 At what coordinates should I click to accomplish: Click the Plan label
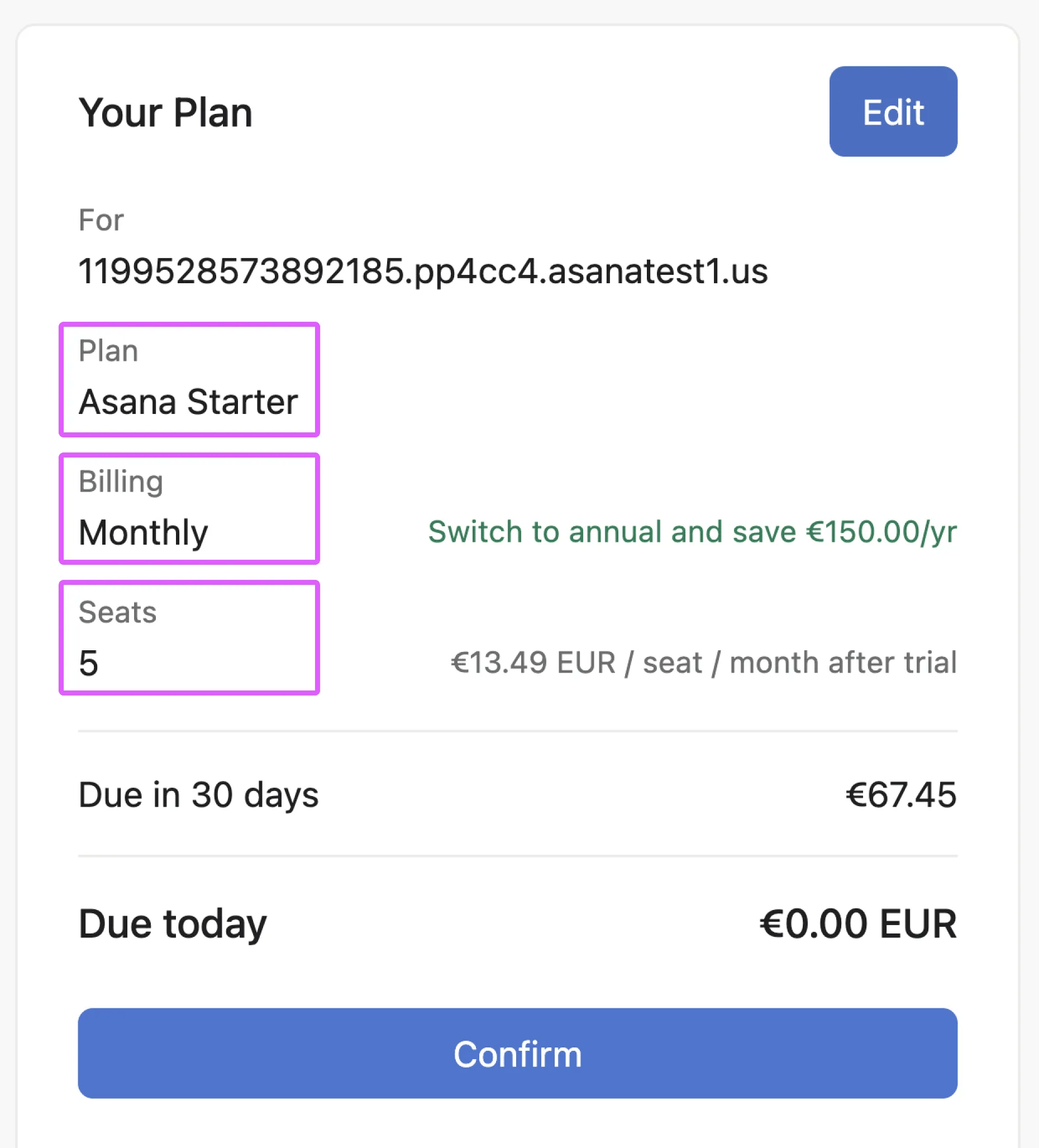click(108, 351)
